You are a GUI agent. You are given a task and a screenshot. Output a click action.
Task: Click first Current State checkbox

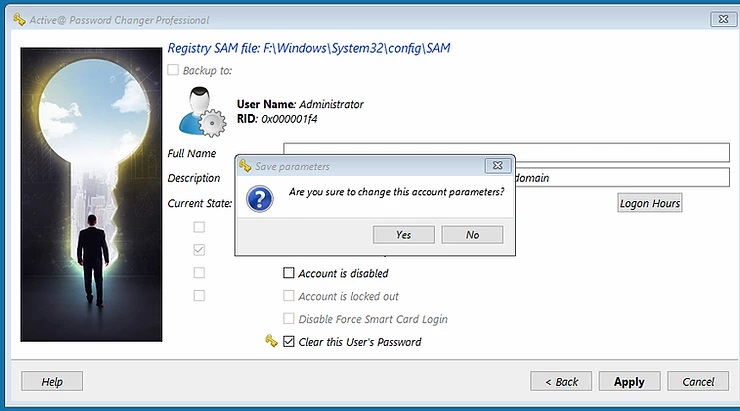[199, 227]
